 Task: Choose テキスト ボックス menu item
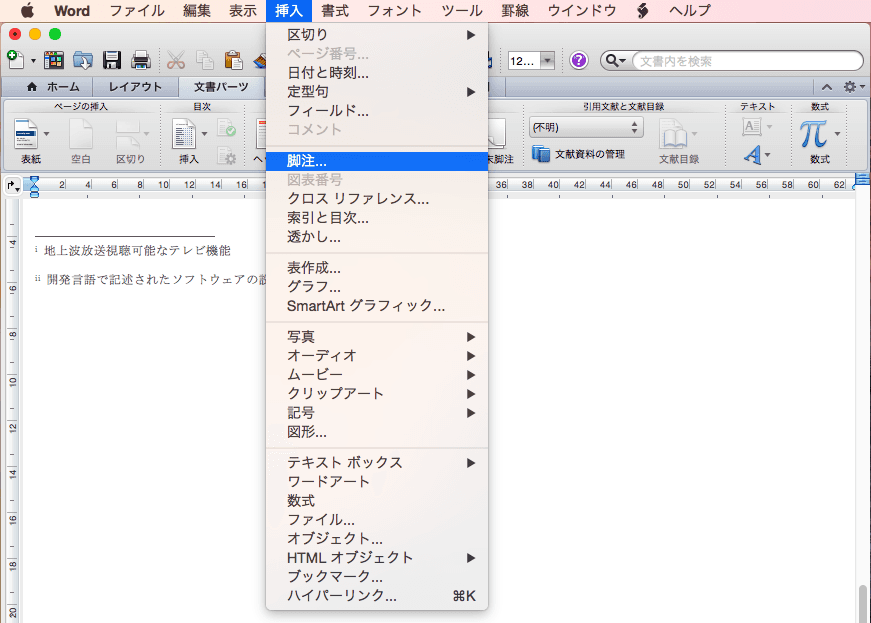point(377,463)
